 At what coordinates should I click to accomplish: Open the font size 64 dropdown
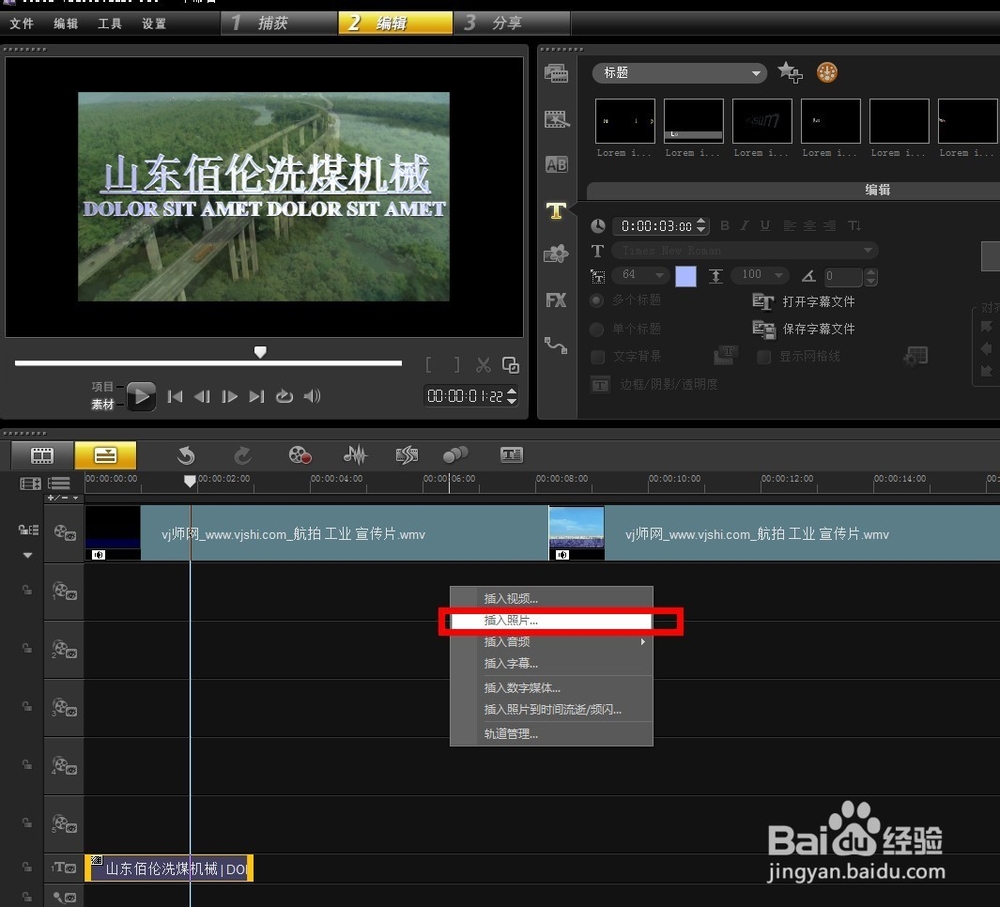click(640, 275)
